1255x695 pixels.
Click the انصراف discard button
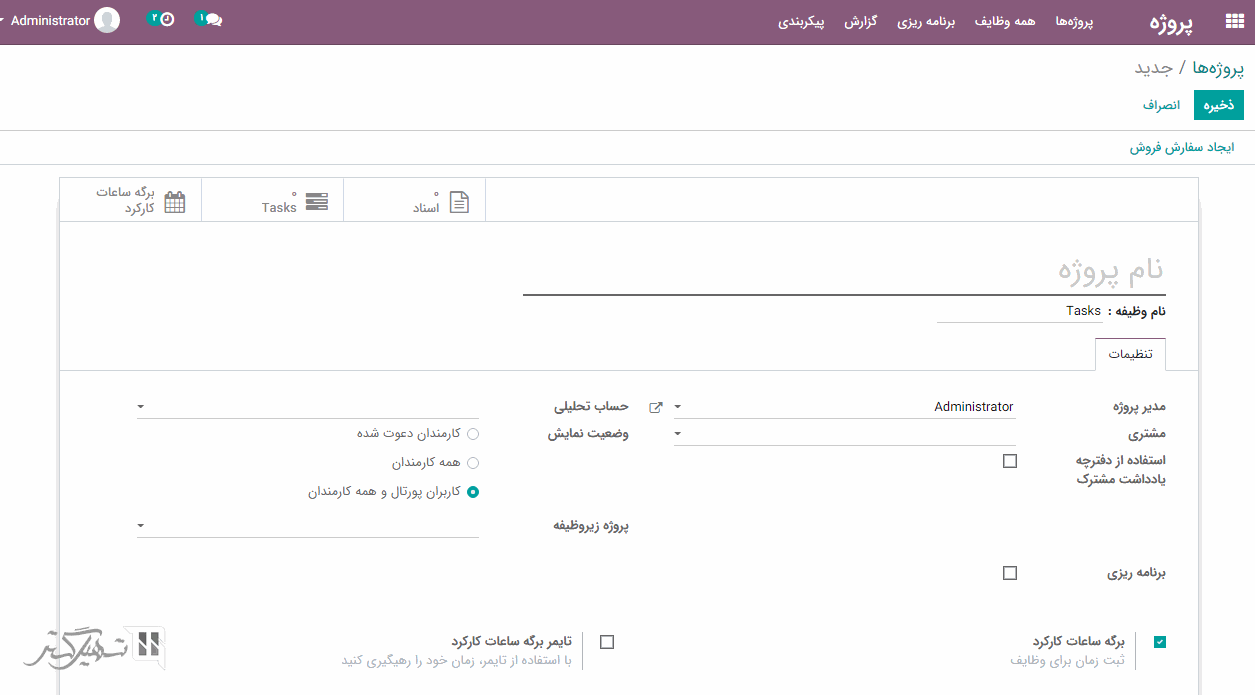pyautogui.click(x=1161, y=105)
